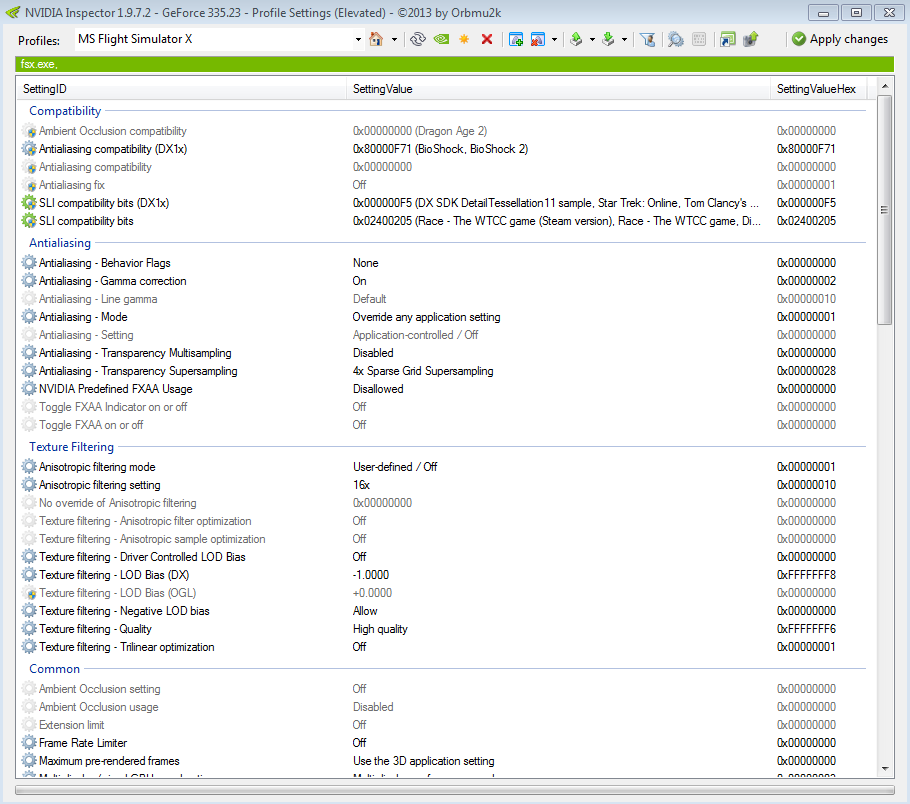Screen dimensions: 910x804
Task: Click the greyed grid toolbar icon
Action: (x=699, y=39)
